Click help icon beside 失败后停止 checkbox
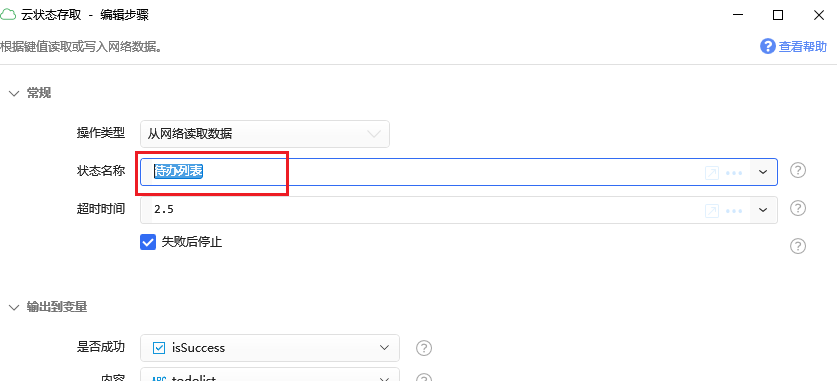 pos(797,246)
